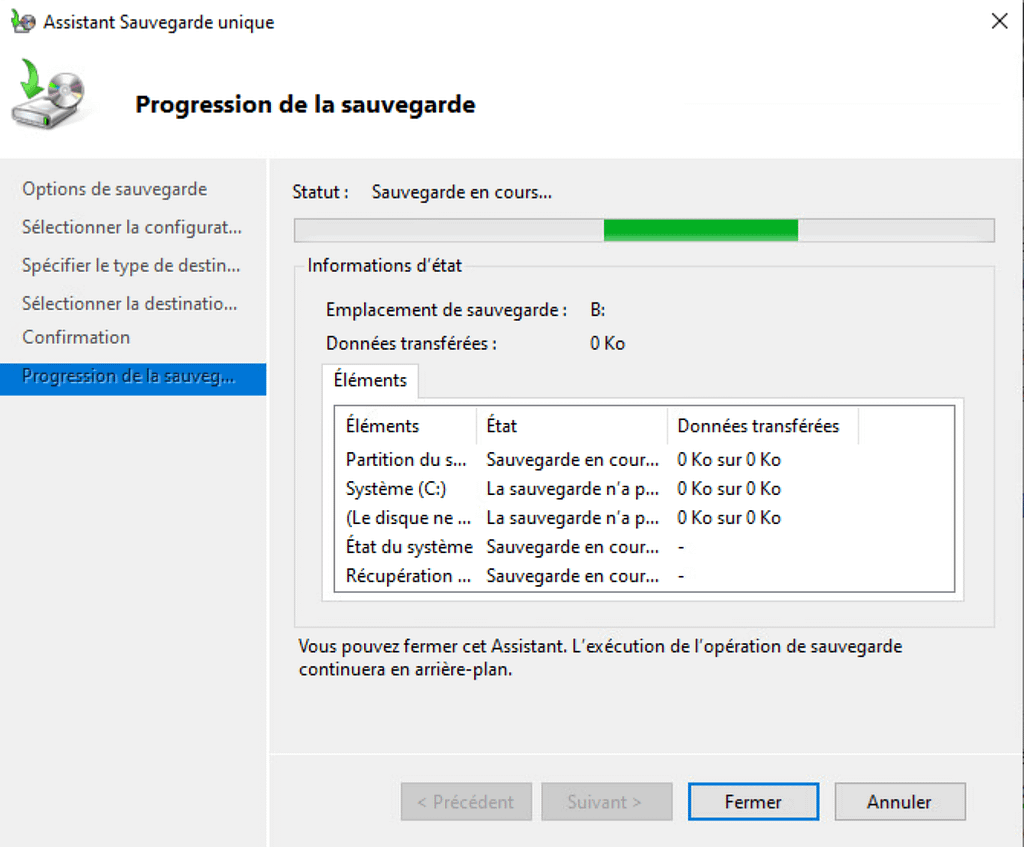Click the Données transférées column header
This screenshot has height=847, width=1024.
point(760,426)
